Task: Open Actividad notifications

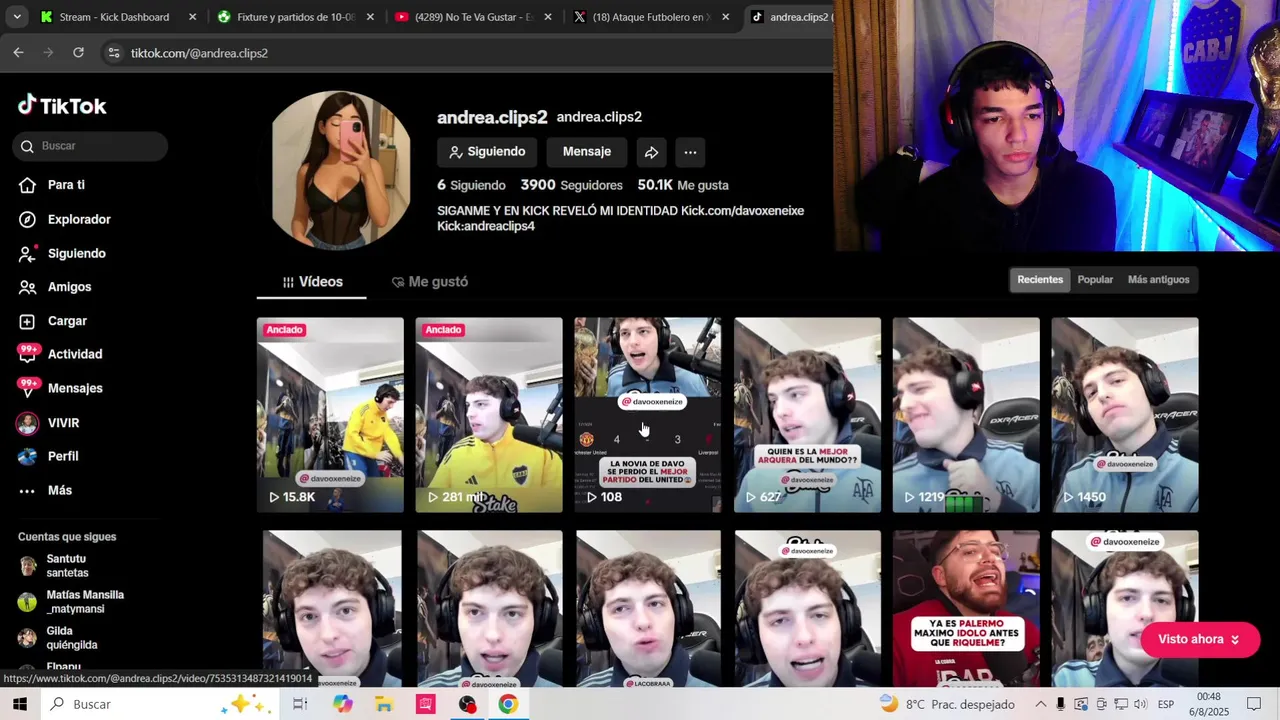Action: point(60,354)
